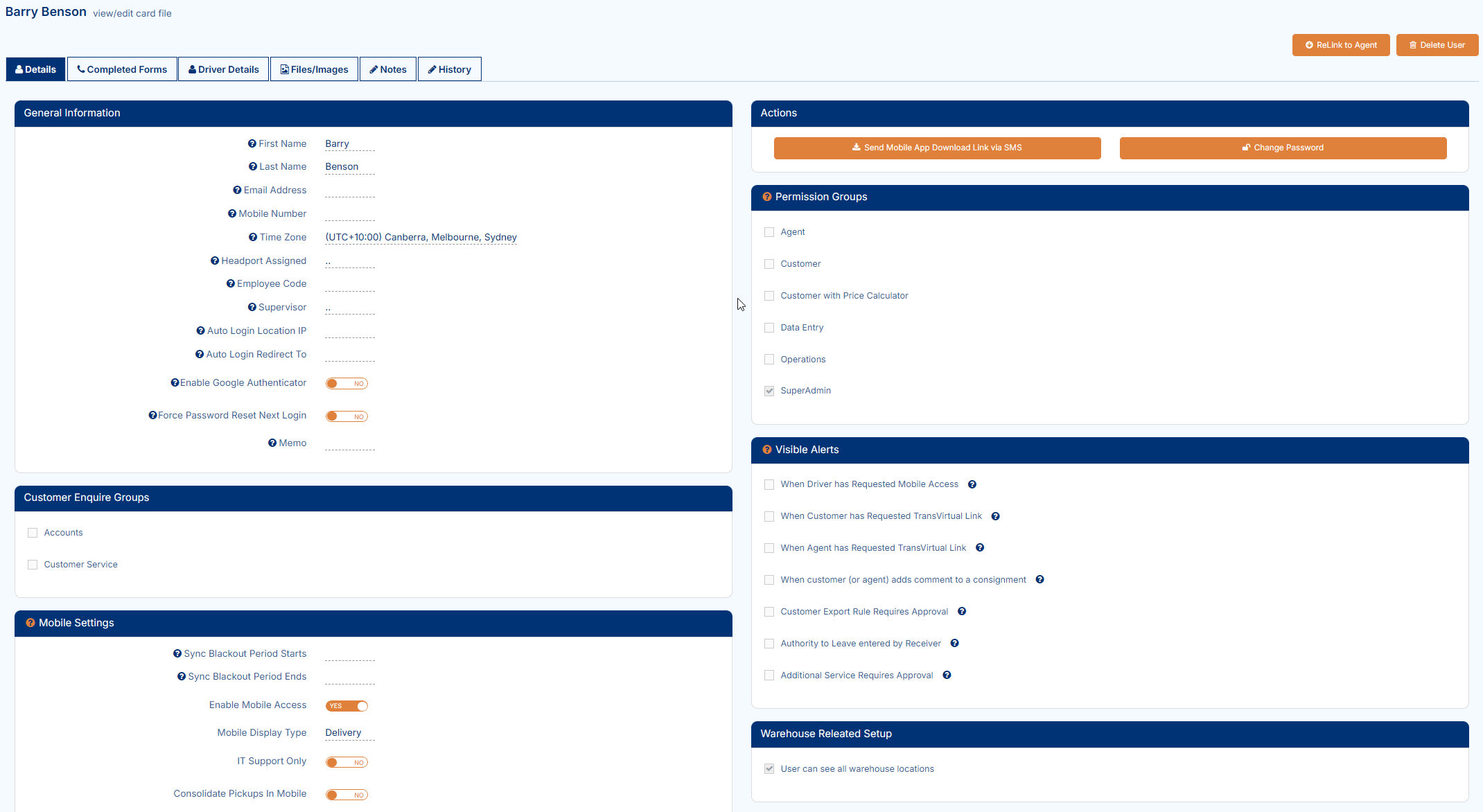Click help icon next to Memo label
This screenshot has height=812, width=1483.
tap(272, 443)
